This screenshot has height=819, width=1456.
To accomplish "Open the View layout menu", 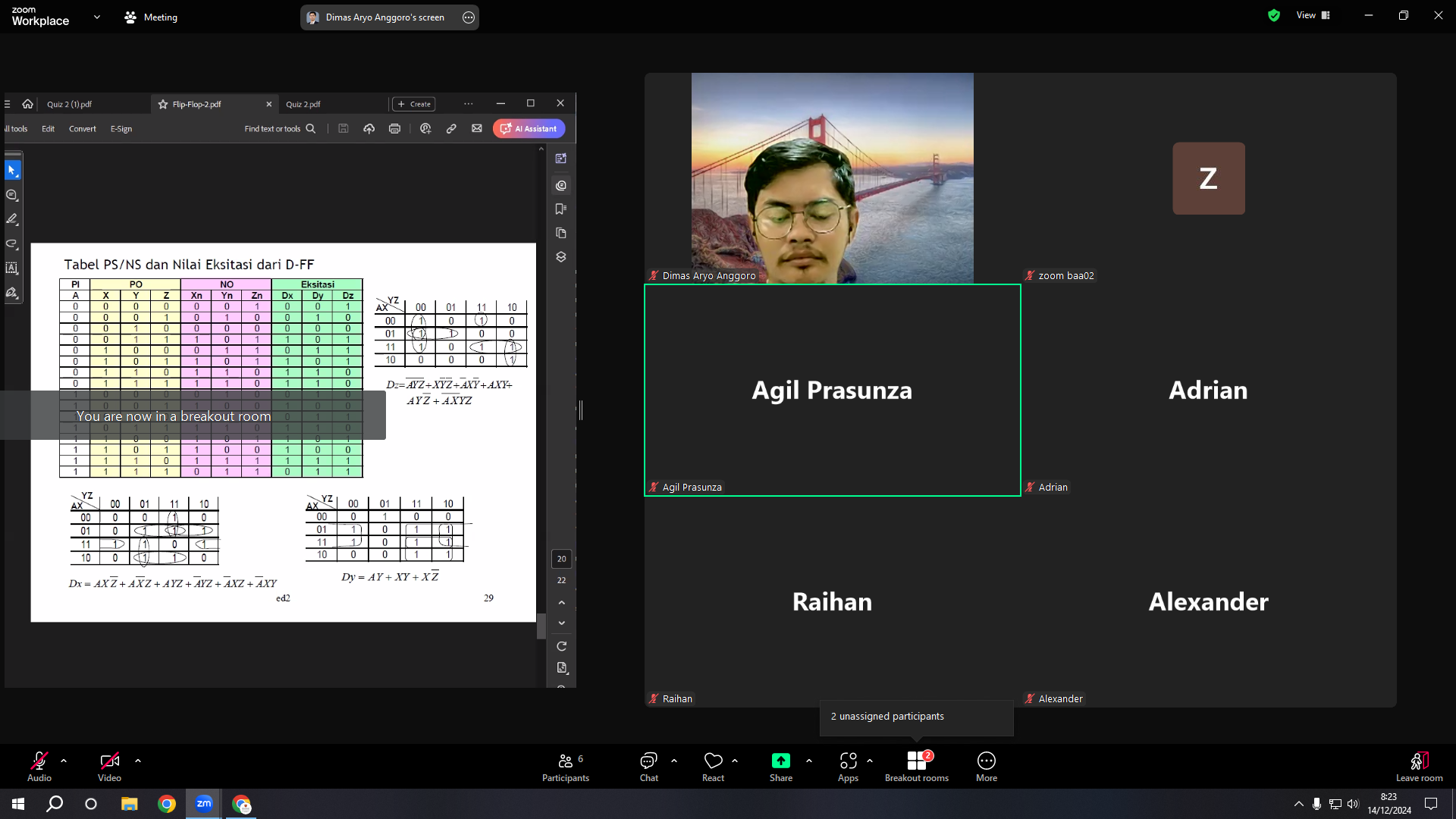I will point(1313,15).
